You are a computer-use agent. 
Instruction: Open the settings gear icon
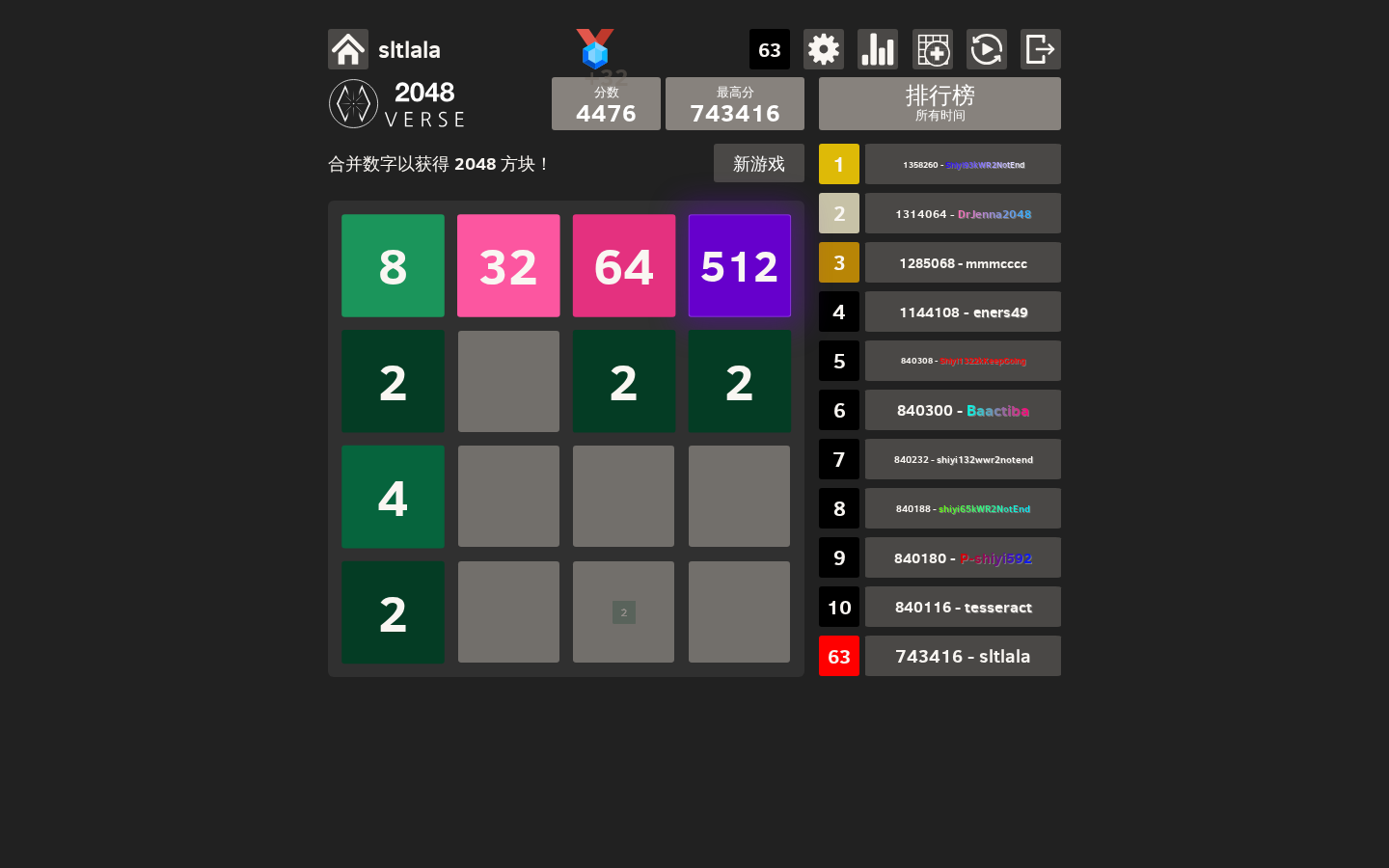pyautogui.click(x=824, y=49)
